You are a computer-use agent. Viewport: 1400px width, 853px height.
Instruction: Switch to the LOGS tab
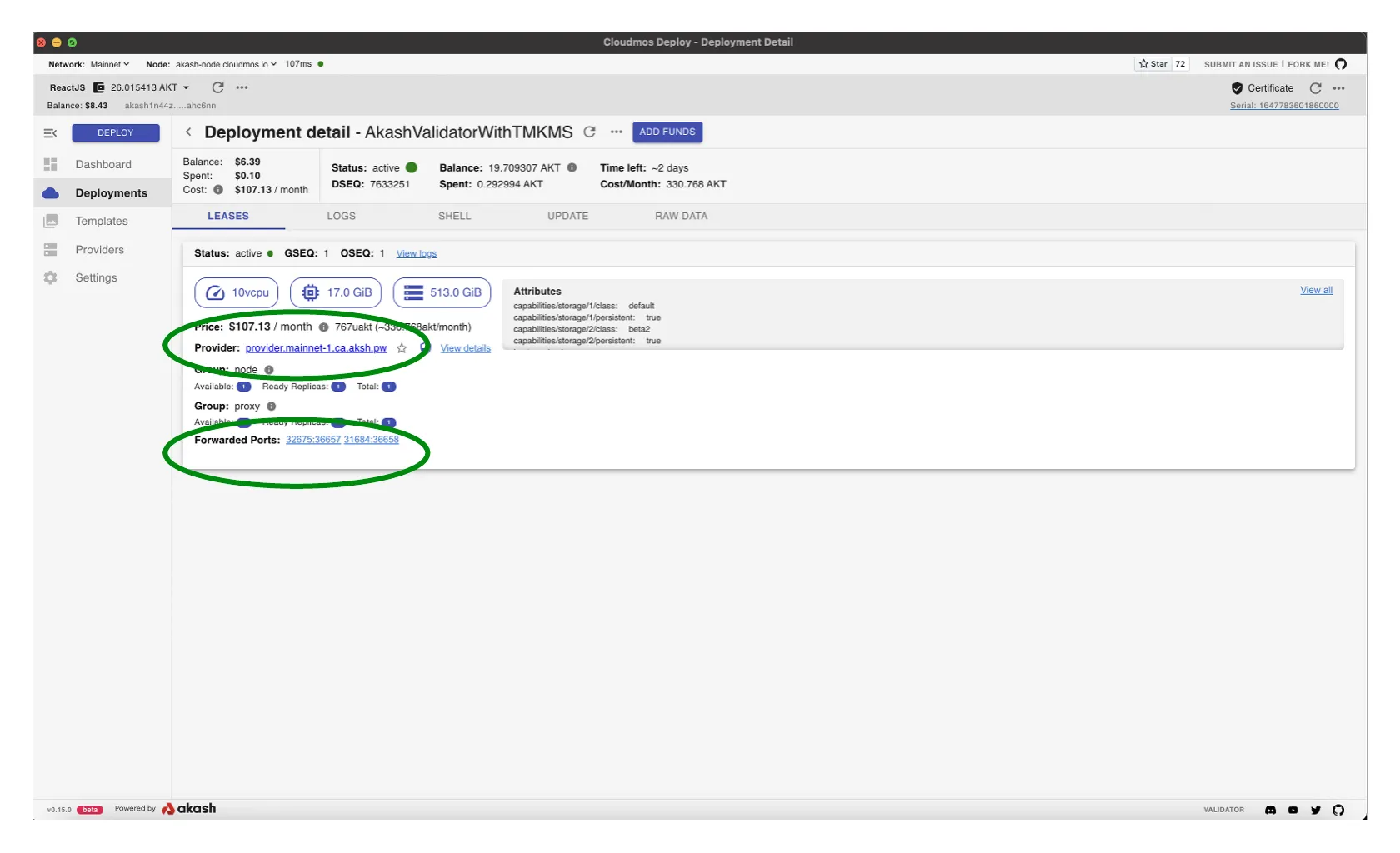tap(341, 216)
